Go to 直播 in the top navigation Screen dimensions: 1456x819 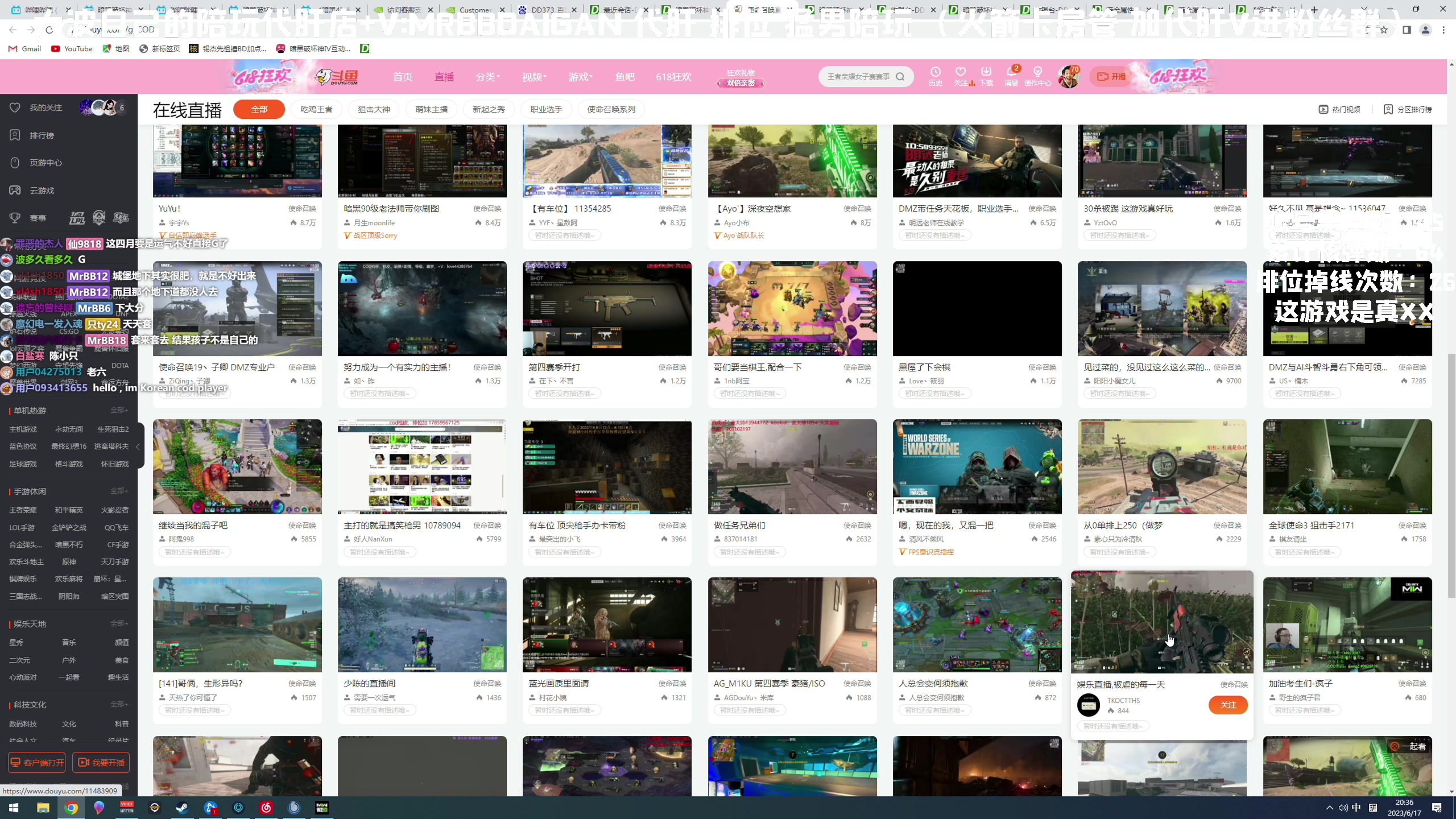click(444, 77)
